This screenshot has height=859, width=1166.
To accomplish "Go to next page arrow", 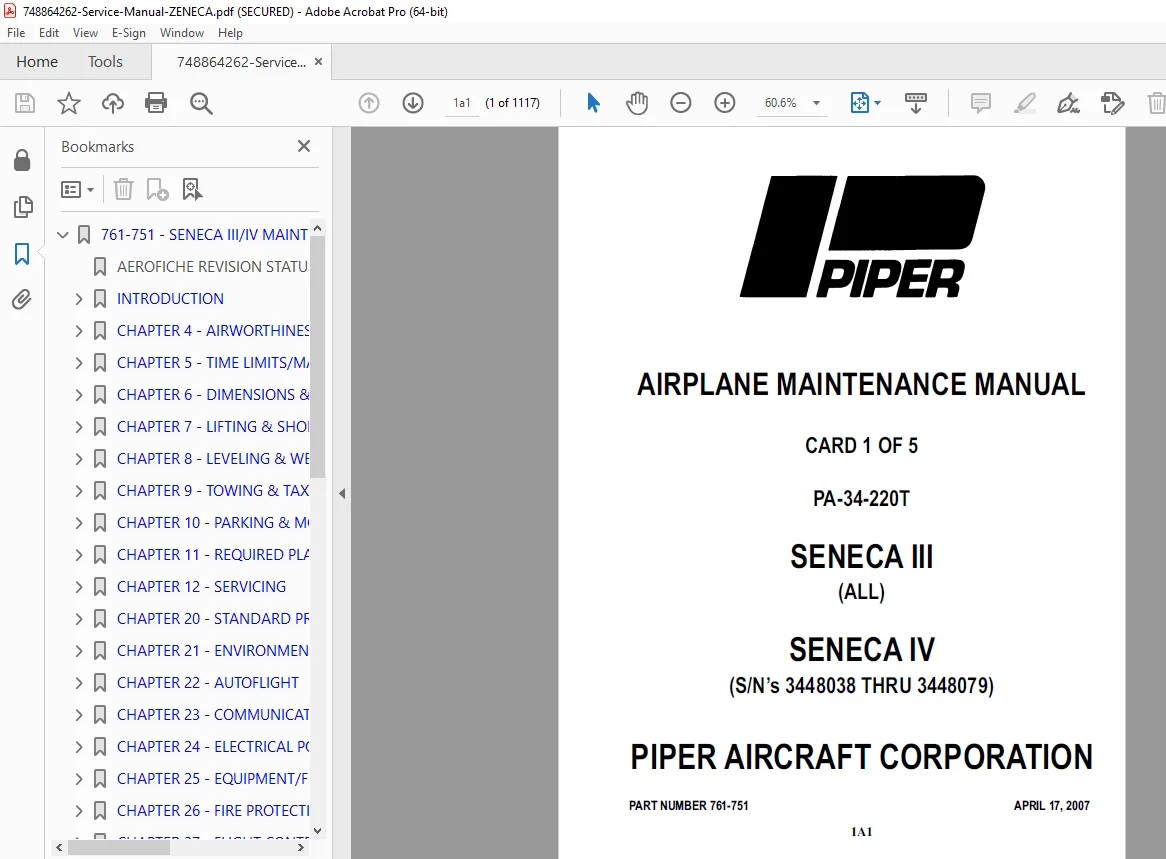I will [x=413, y=103].
